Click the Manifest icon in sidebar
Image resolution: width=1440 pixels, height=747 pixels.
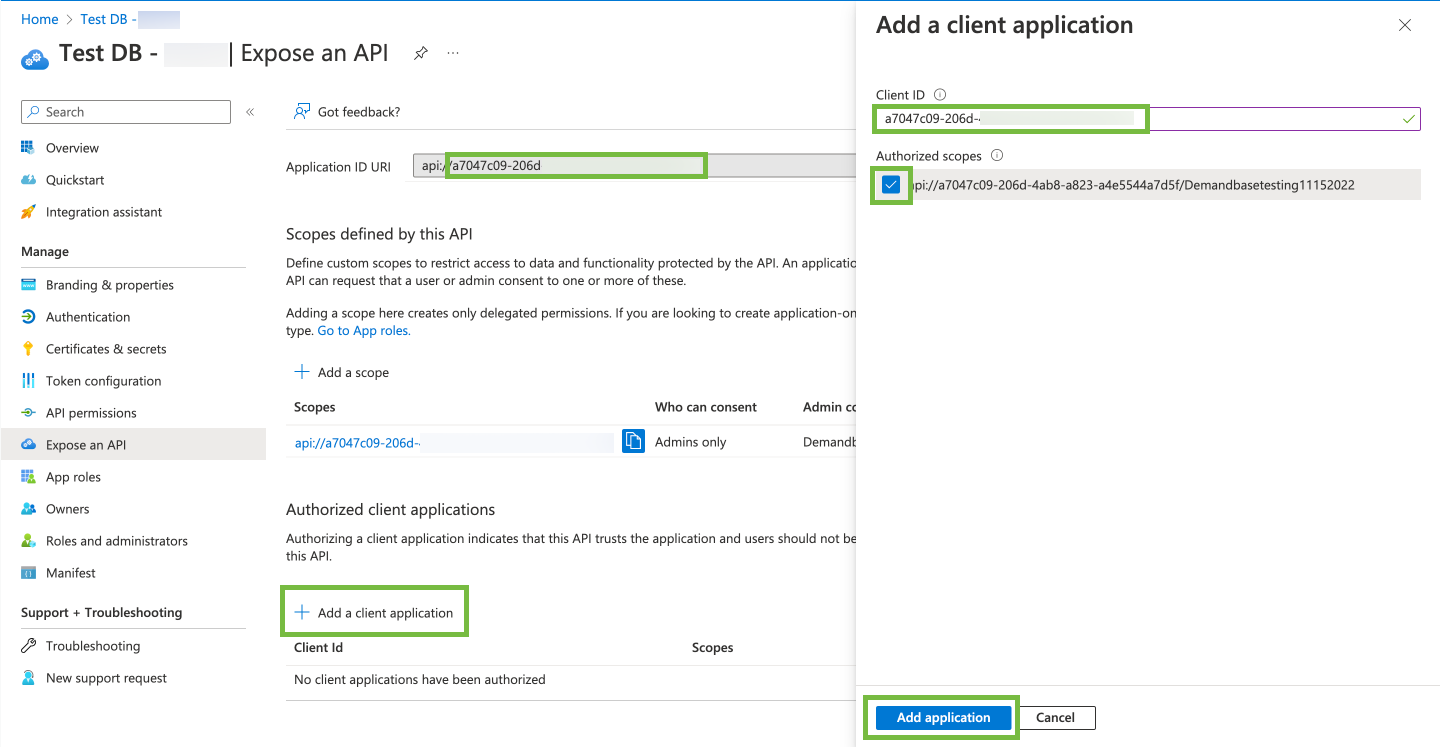[x=28, y=573]
